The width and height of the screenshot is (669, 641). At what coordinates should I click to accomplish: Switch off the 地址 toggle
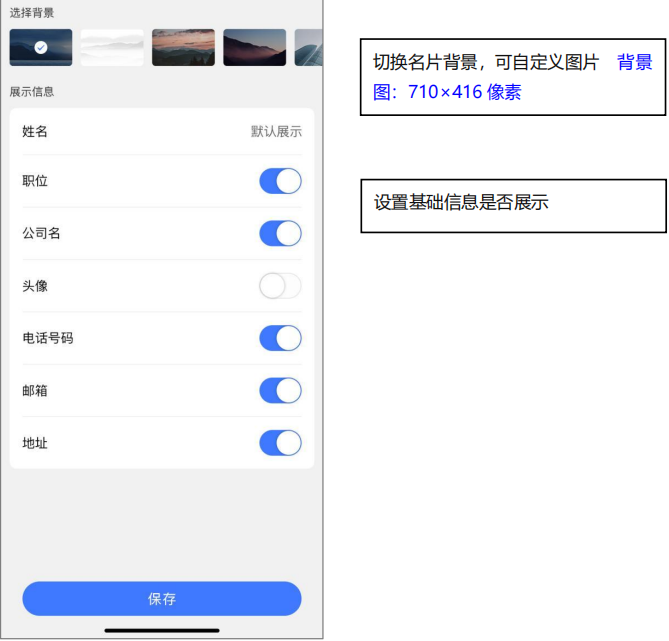tap(280, 443)
